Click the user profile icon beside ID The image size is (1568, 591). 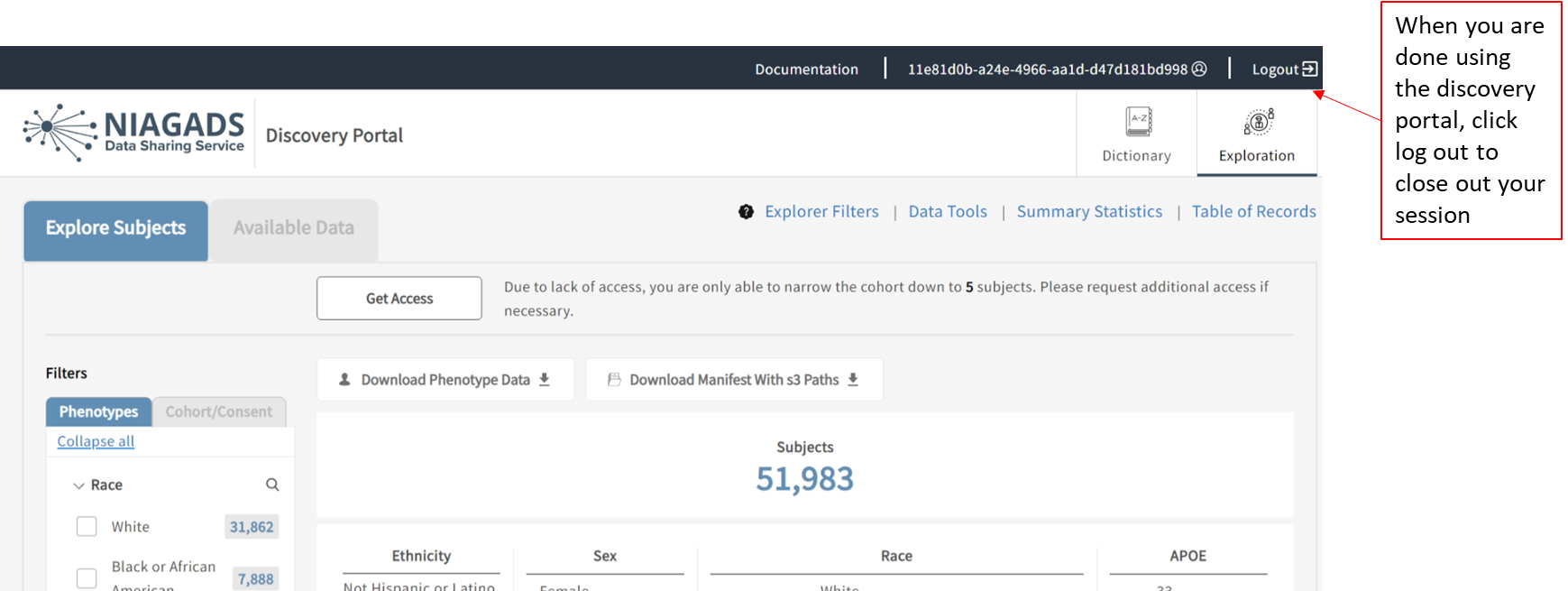point(1199,69)
